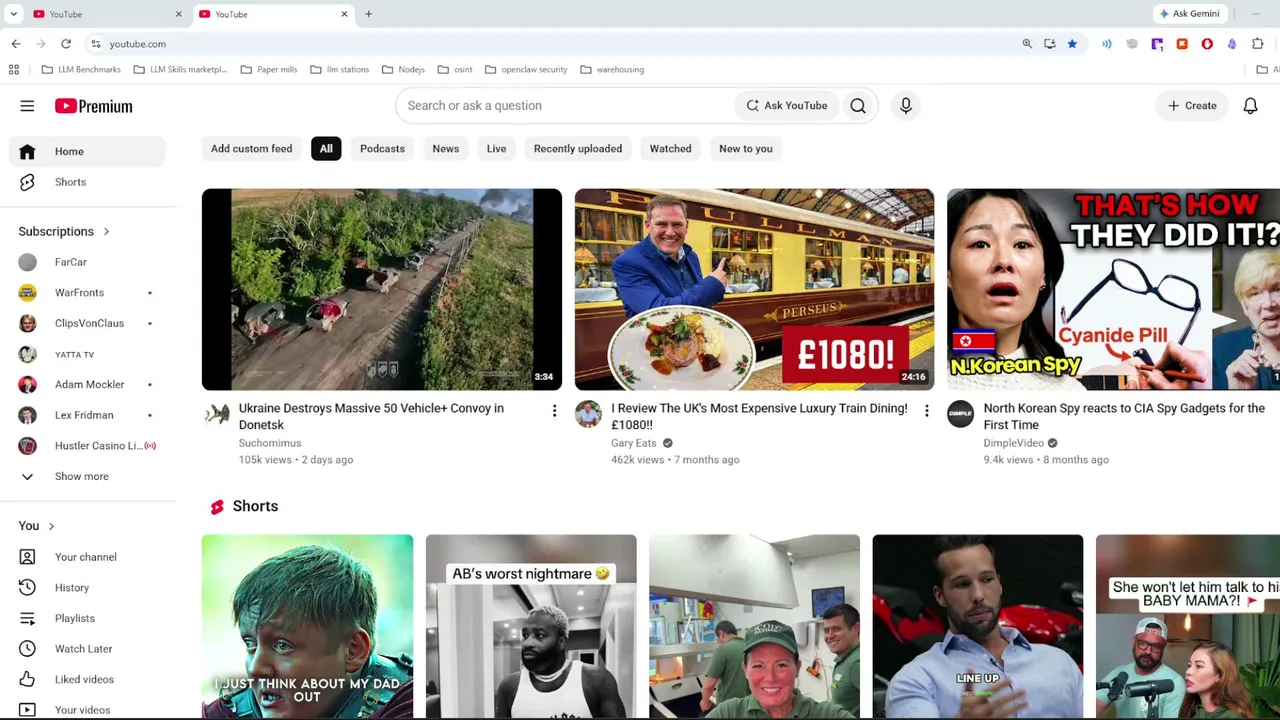The width and height of the screenshot is (1280, 720).
Task: Open the History clock icon
Action: pyautogui.click(x=27, y=588)
